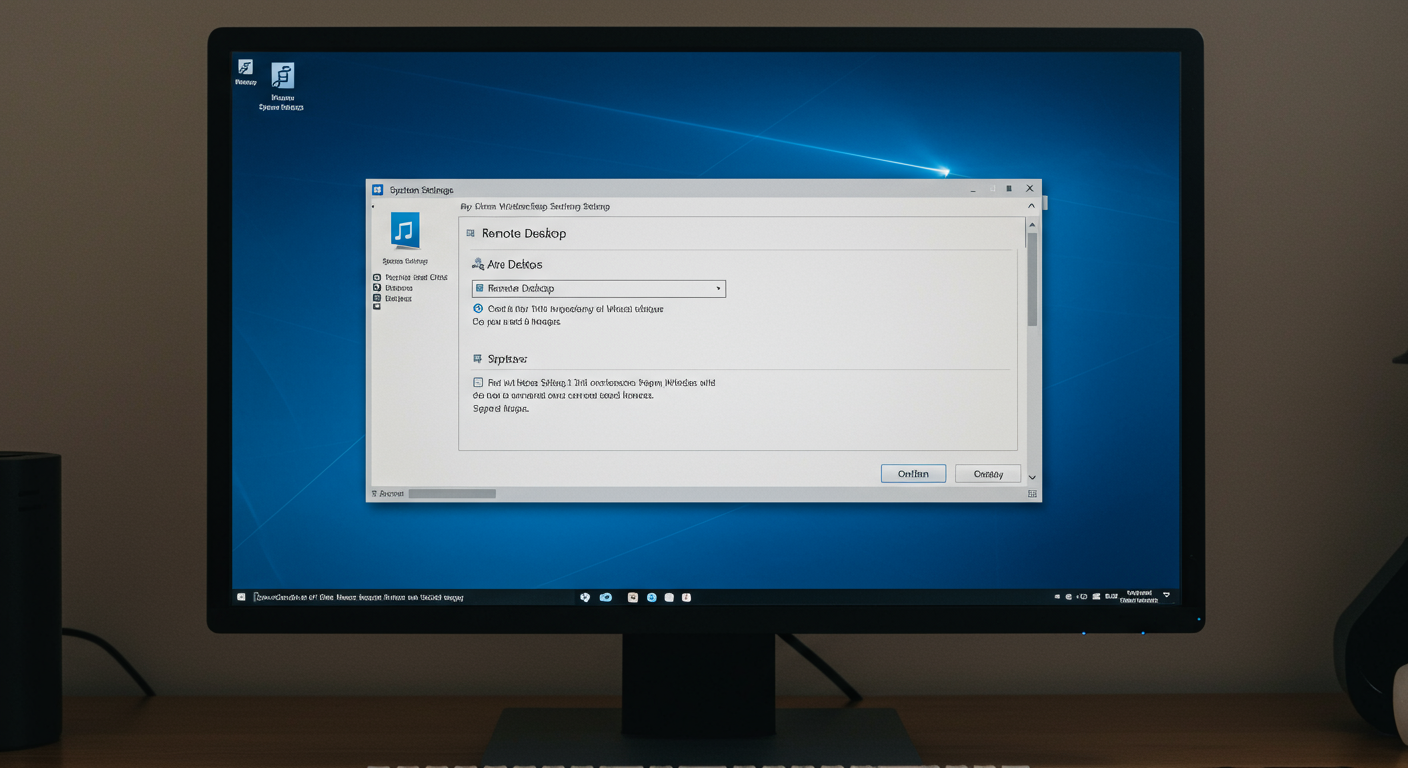Click the large blue music note icon
1408x768 pixels.
[405, 231]
